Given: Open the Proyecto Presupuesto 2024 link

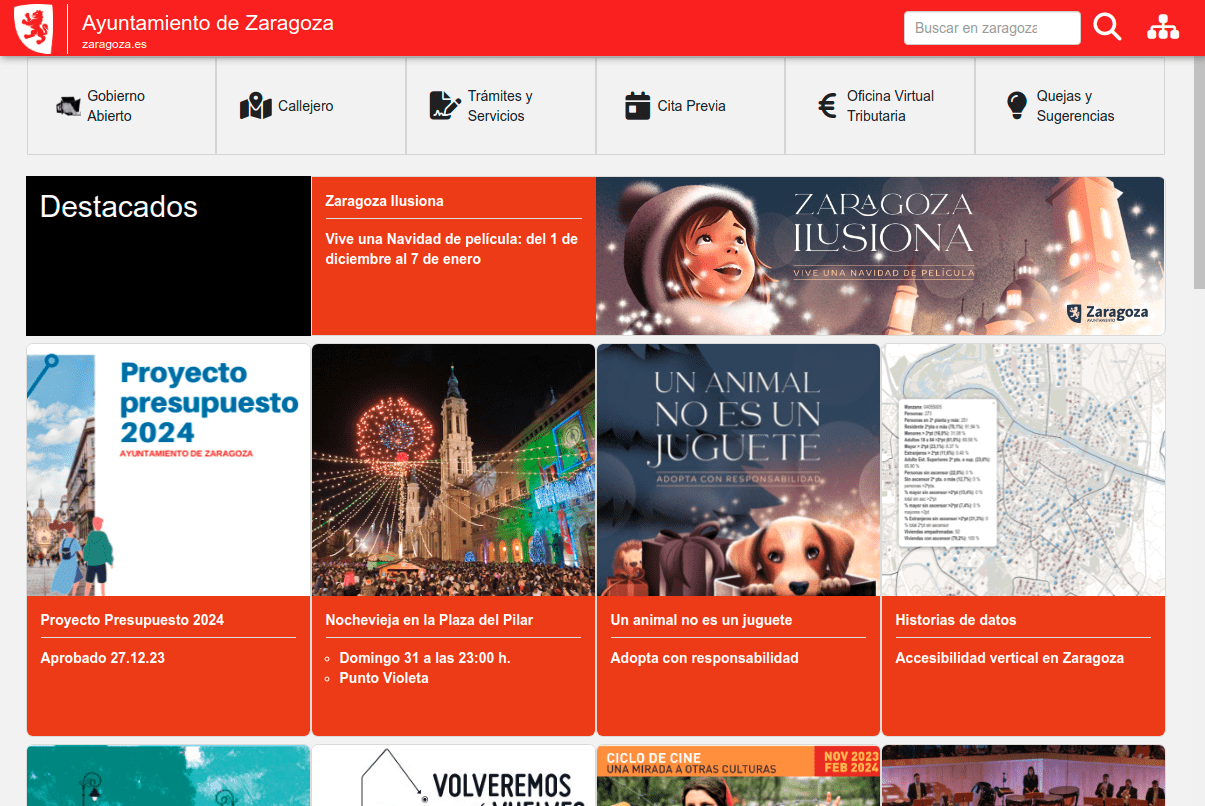Looking at the screenshot, I should [132, 620].
